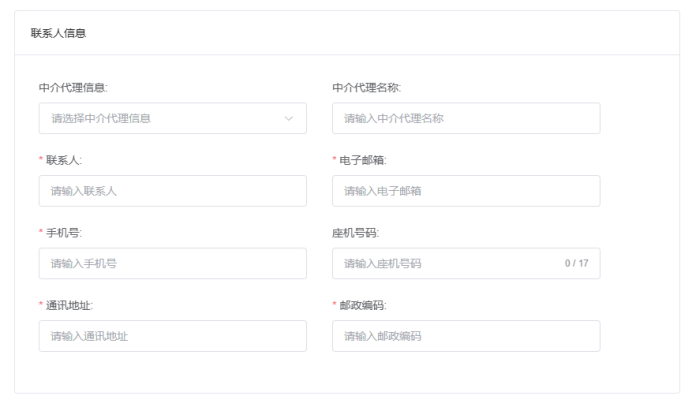Click the 电子邮箱 field label

pyautogui.click(x=363, y=160)
